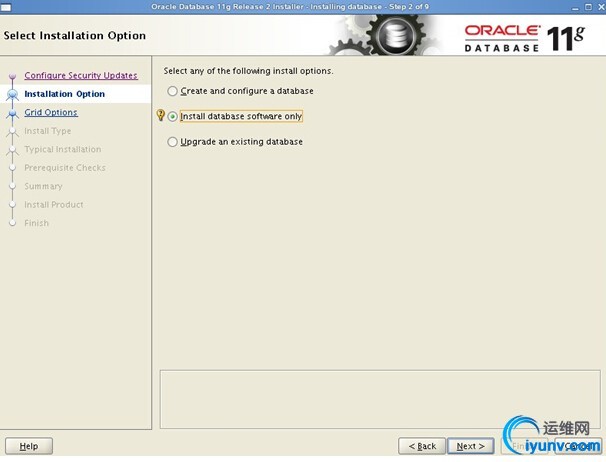Minimize the installer window
606x462 pixels.
pos(575,7)
